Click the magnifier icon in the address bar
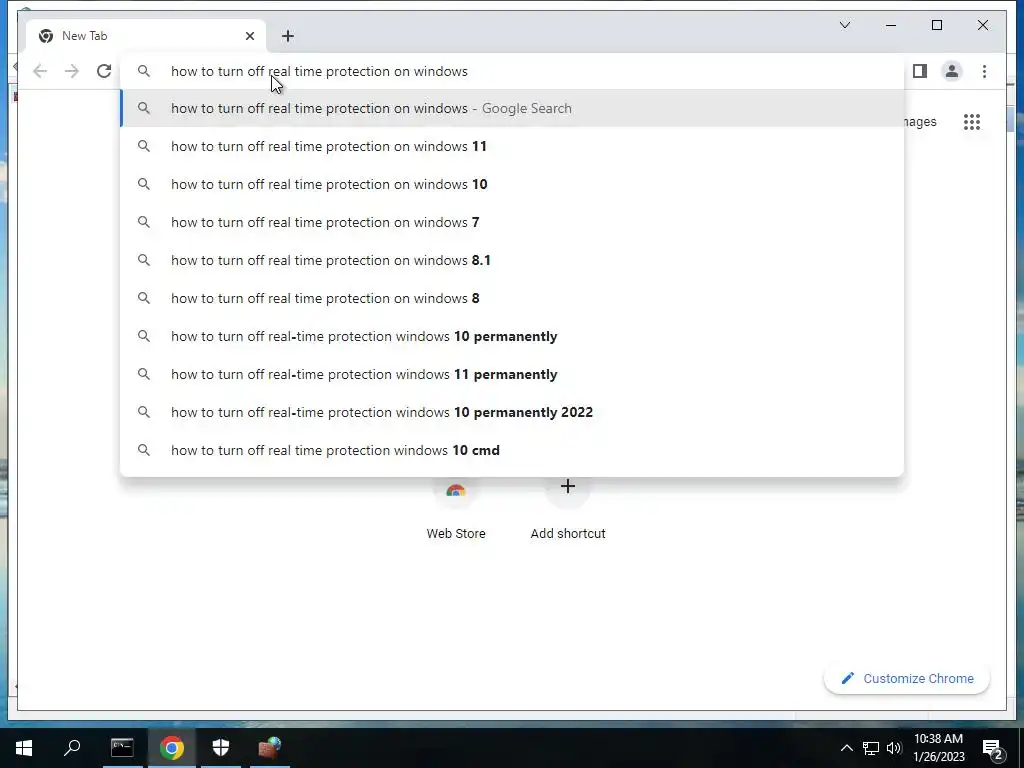Screen dimensions: 1024x768 [144, 71]
